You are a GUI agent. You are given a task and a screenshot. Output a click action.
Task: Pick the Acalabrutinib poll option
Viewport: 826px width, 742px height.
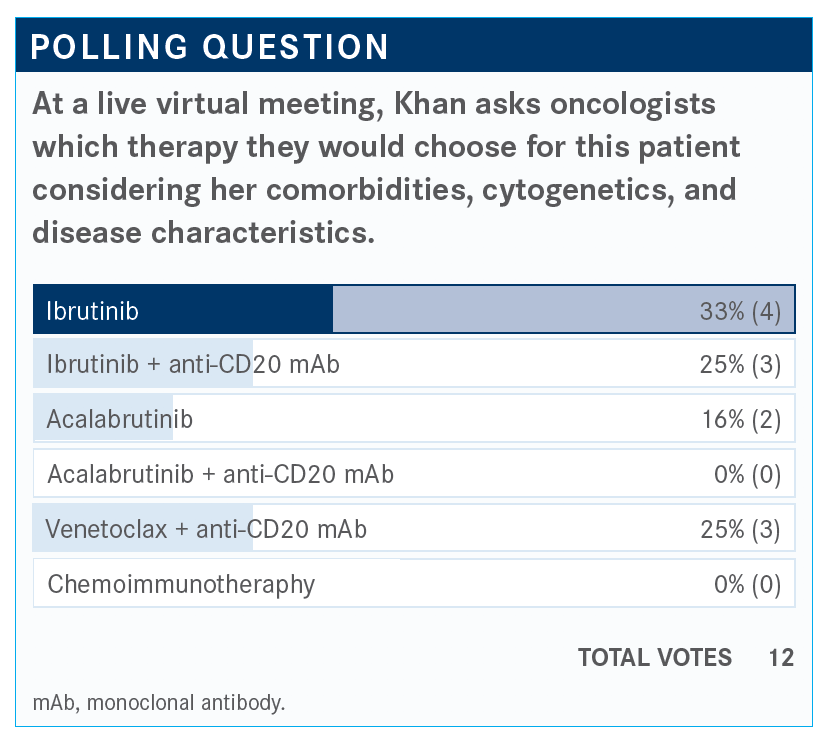[119, 420]
